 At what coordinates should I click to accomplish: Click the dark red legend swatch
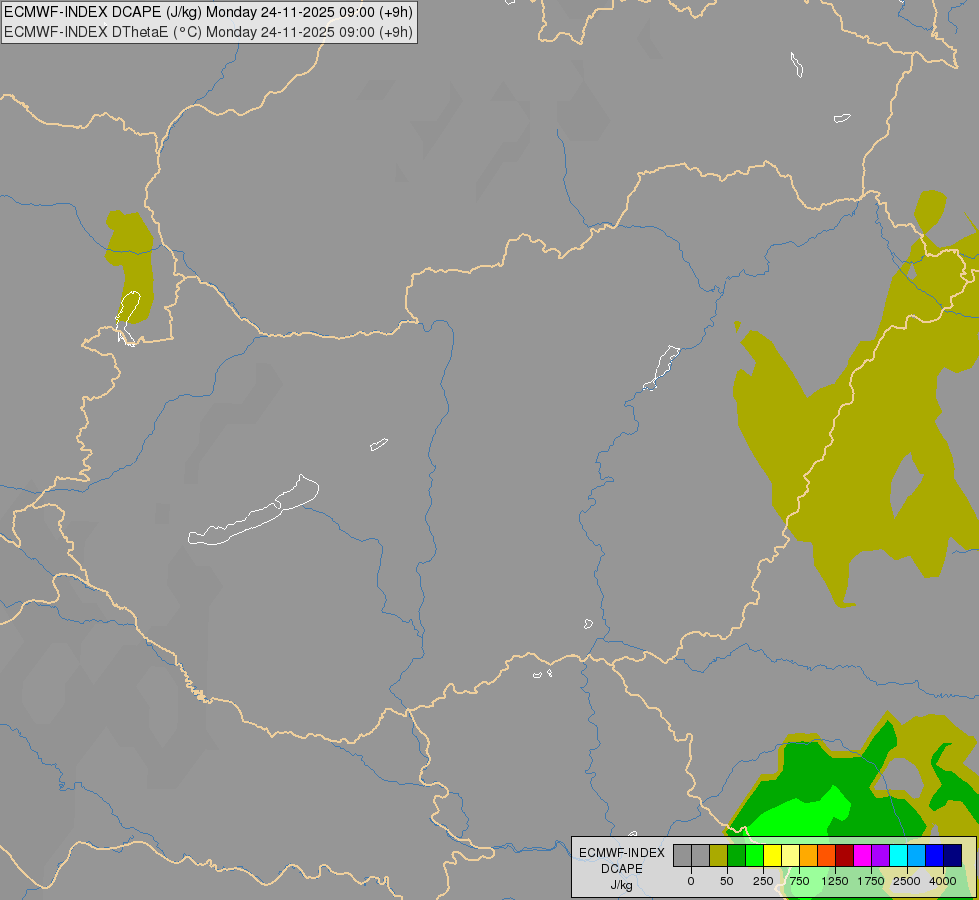[x=844, y=855]
